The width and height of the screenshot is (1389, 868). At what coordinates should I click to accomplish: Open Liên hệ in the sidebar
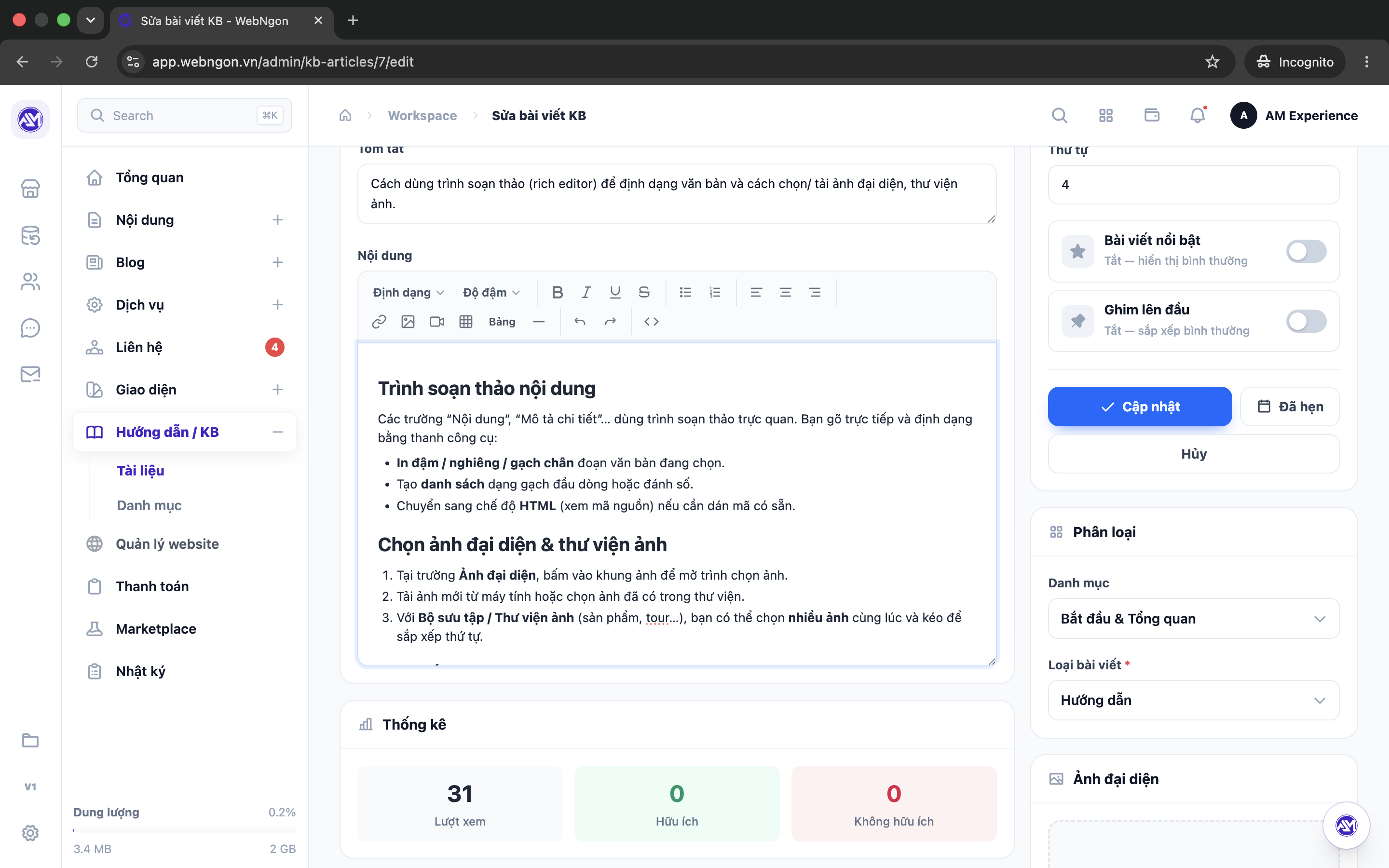pyautogui.click(x=185, y=347)
